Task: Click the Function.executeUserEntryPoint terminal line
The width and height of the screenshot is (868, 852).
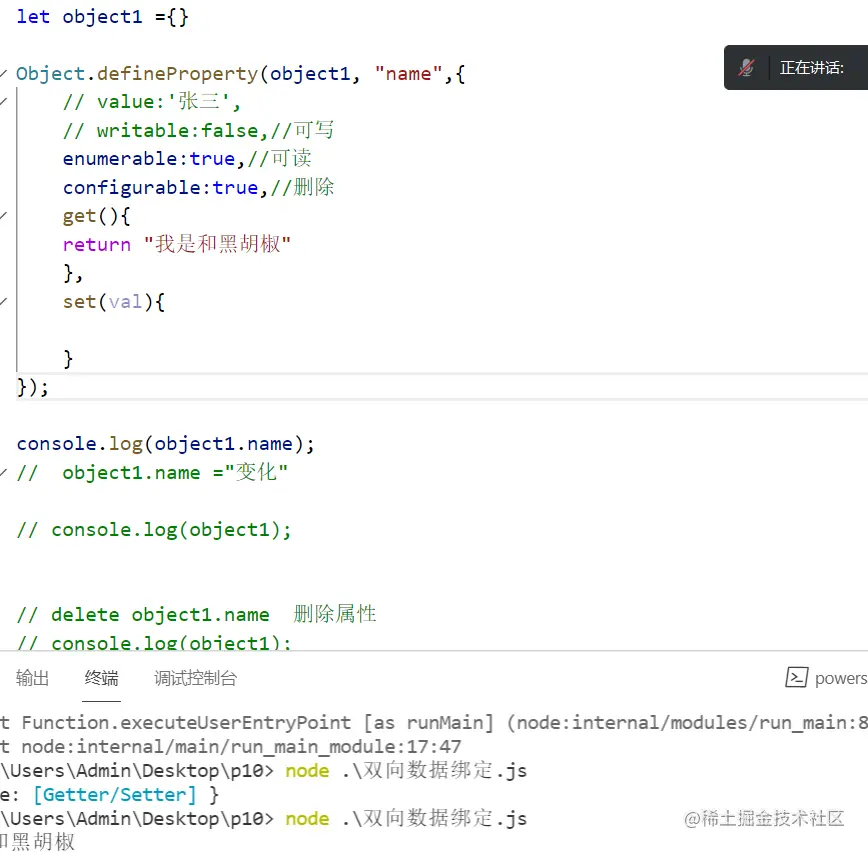Action: [x=434, y=722]
